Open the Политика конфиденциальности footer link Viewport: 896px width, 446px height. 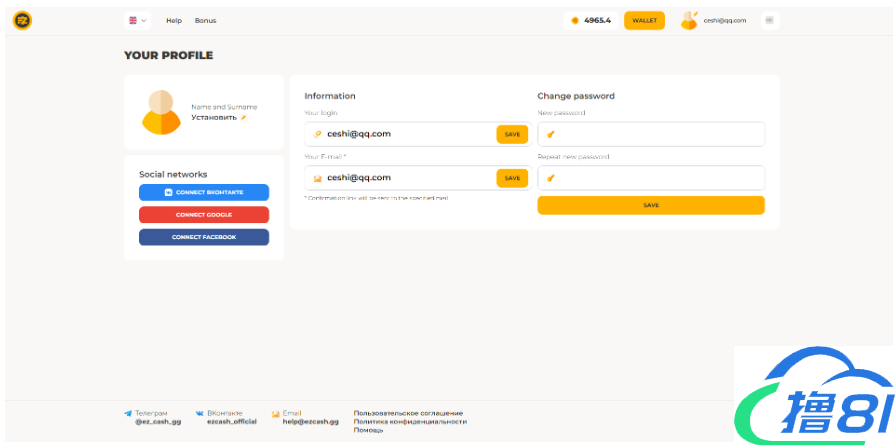410,422
